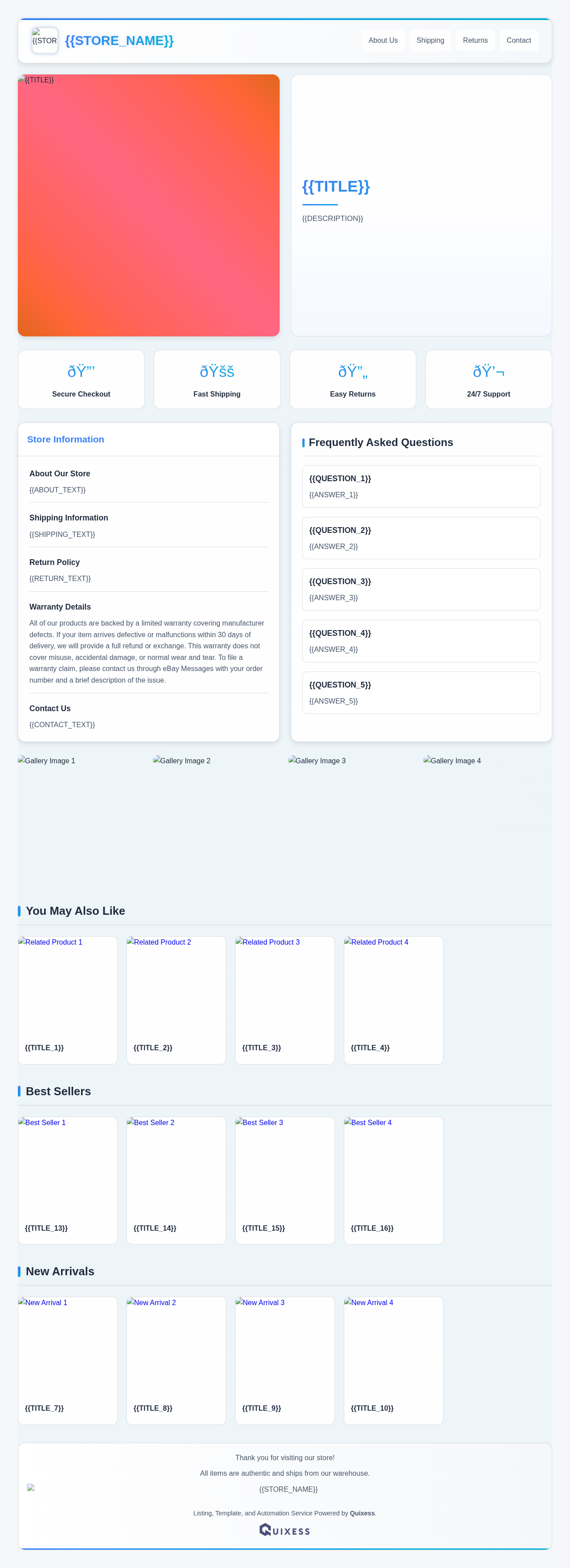Screen dimensions: 570x1568
Task: Click the Quixess logo in footer
Action: pos(285,1530)
